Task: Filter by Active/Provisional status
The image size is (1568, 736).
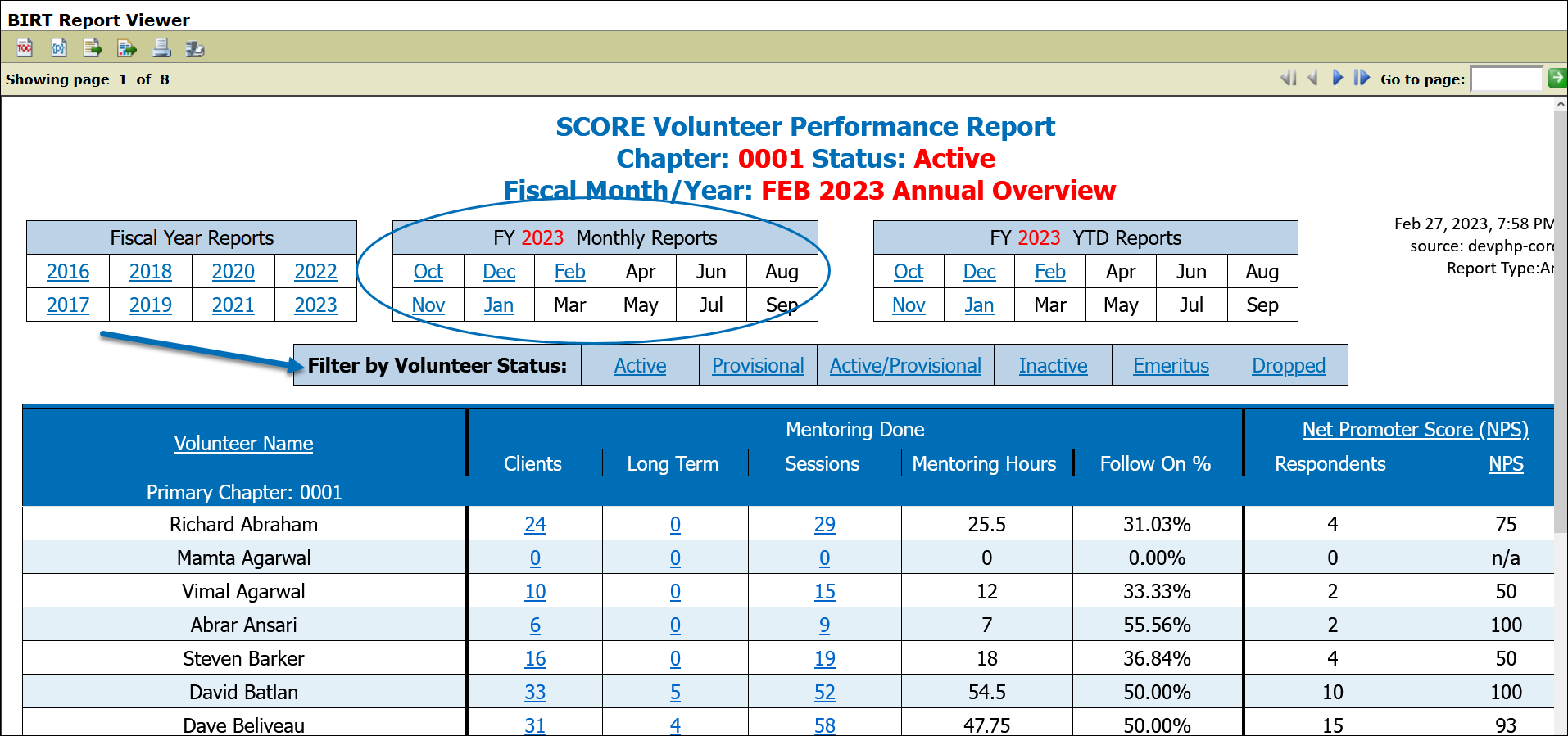Action: coord(905,366)
